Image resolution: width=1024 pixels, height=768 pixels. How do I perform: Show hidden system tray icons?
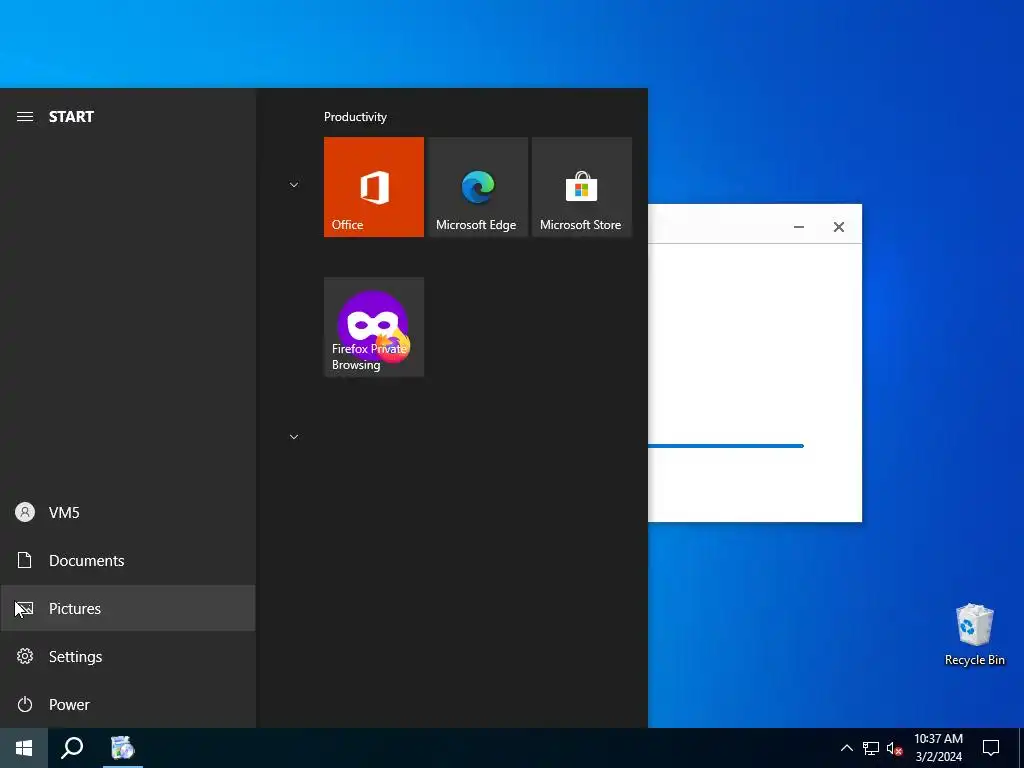pyautogui.click(x=846, y=748)
